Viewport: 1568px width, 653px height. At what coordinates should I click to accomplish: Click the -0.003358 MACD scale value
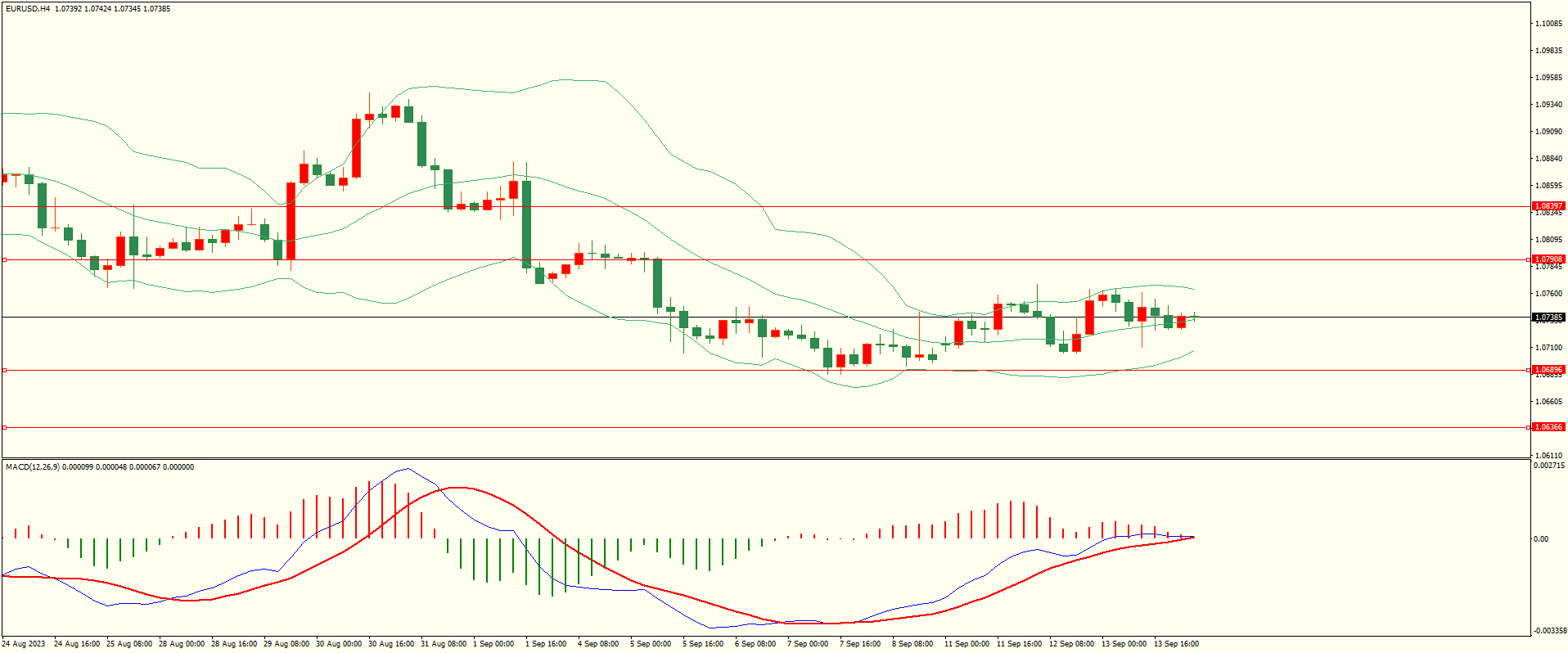click(x=1549, y=631)
